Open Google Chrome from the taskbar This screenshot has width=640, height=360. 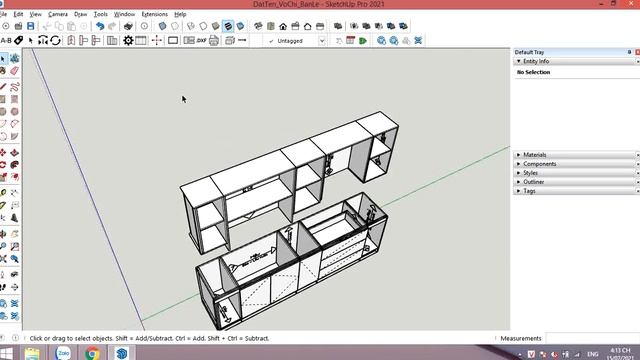[x=93, y=353]
